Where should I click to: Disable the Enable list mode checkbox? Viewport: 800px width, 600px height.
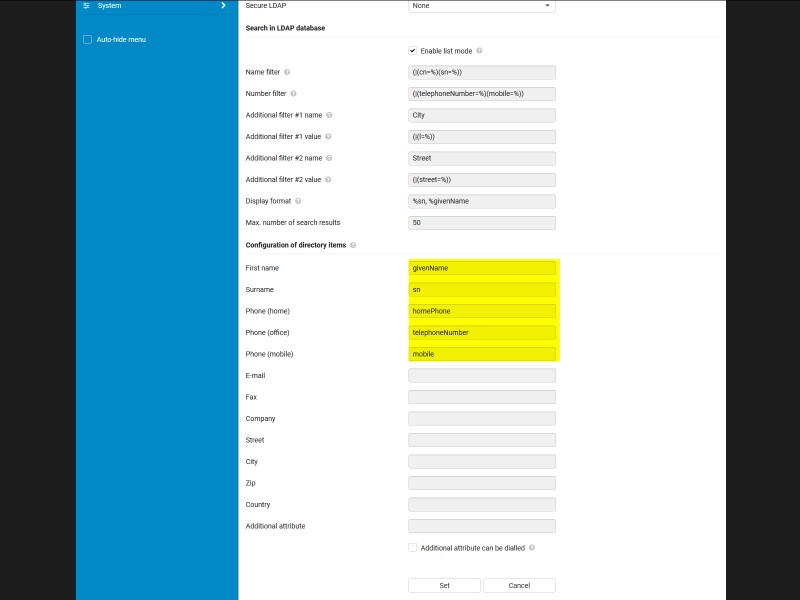coord(413,51)
